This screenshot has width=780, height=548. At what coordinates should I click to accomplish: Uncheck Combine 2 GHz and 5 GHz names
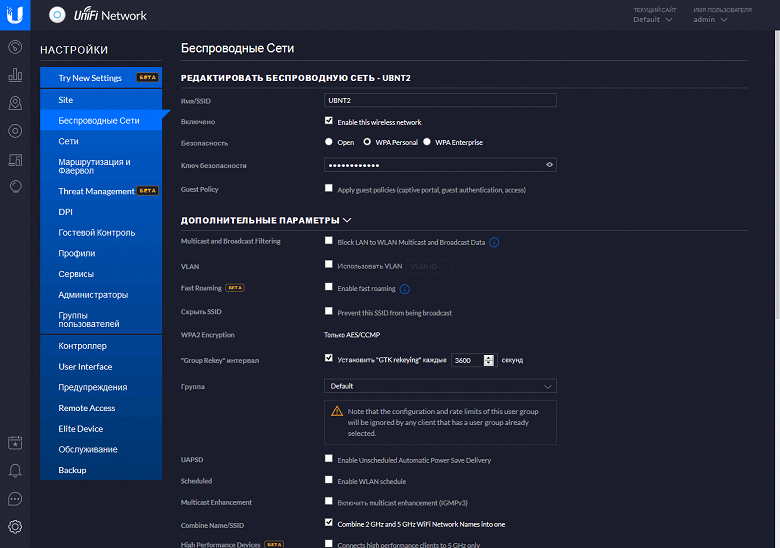(x=328, y=522)
